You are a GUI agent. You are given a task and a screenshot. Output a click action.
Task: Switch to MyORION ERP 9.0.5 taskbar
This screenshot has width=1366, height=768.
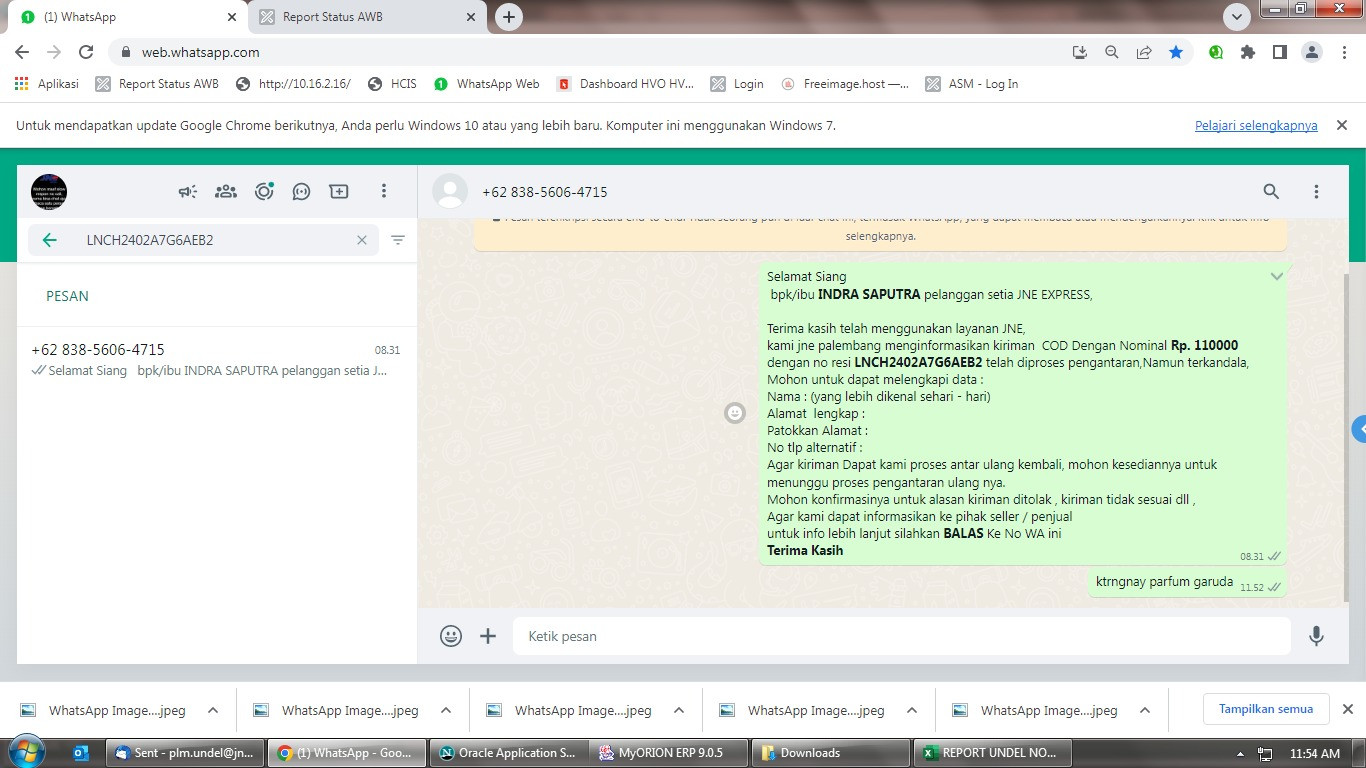tap(669, 753)
